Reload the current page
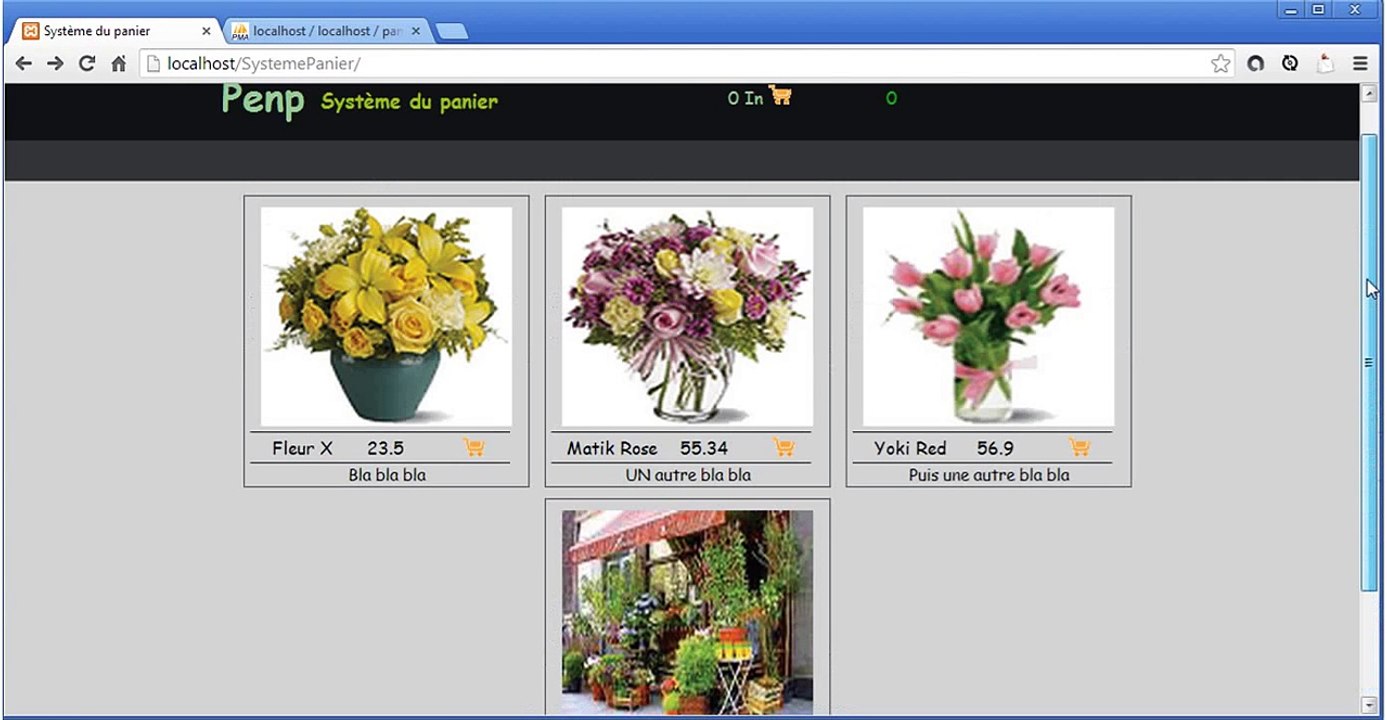 point(87,64)
